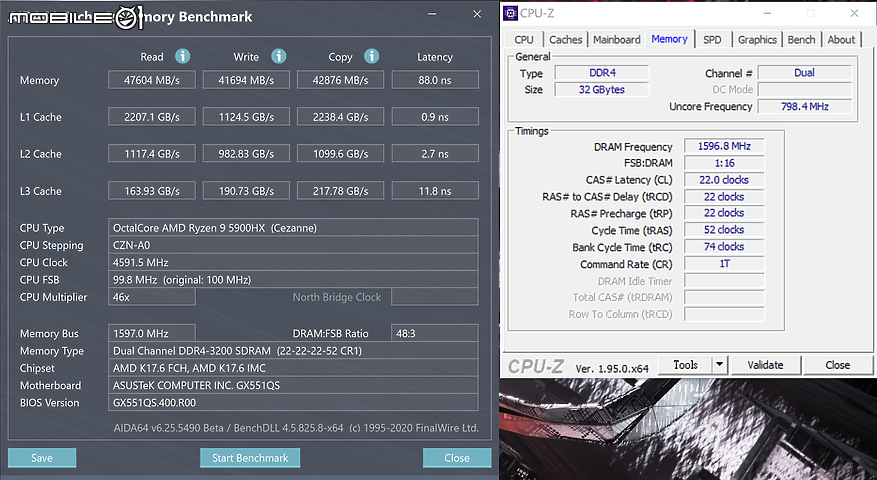Image resolution: width=877 pixels, height=480 pixels.
Task: Select the Channel # field showing Dual
Action: 804,73
